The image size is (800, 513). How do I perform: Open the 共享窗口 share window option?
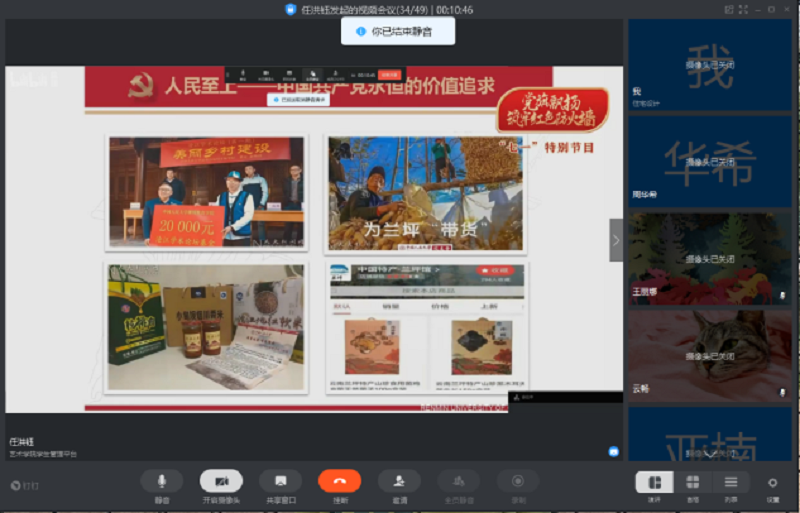[280, 481]
